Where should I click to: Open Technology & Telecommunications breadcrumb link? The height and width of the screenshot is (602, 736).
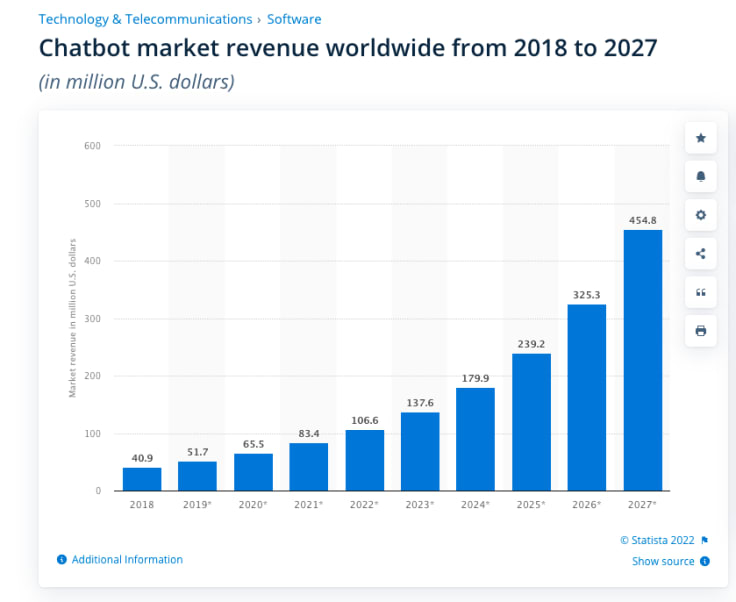(145, 19)
